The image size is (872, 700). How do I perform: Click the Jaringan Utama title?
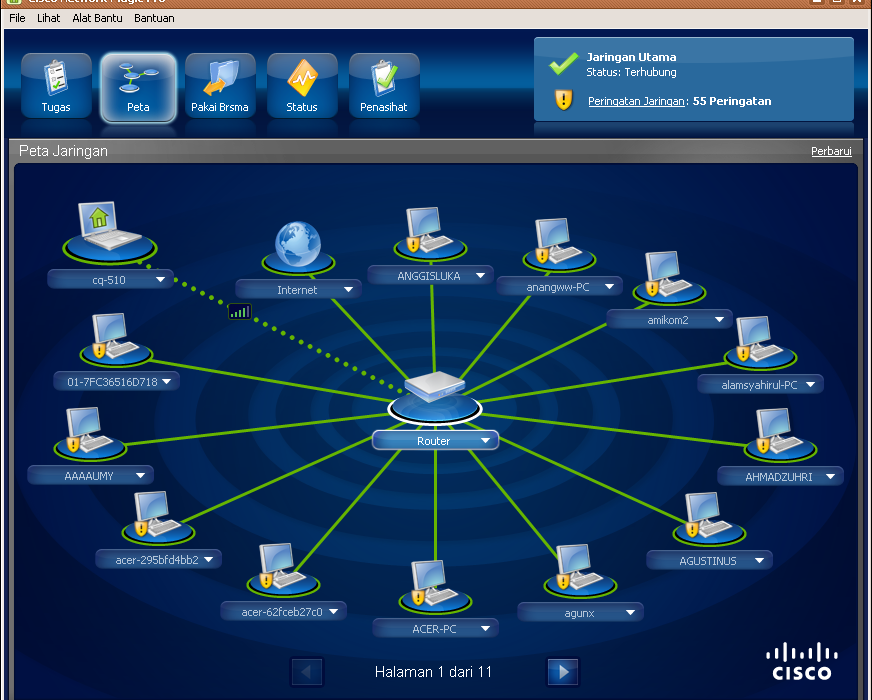[x=631, y=57]
